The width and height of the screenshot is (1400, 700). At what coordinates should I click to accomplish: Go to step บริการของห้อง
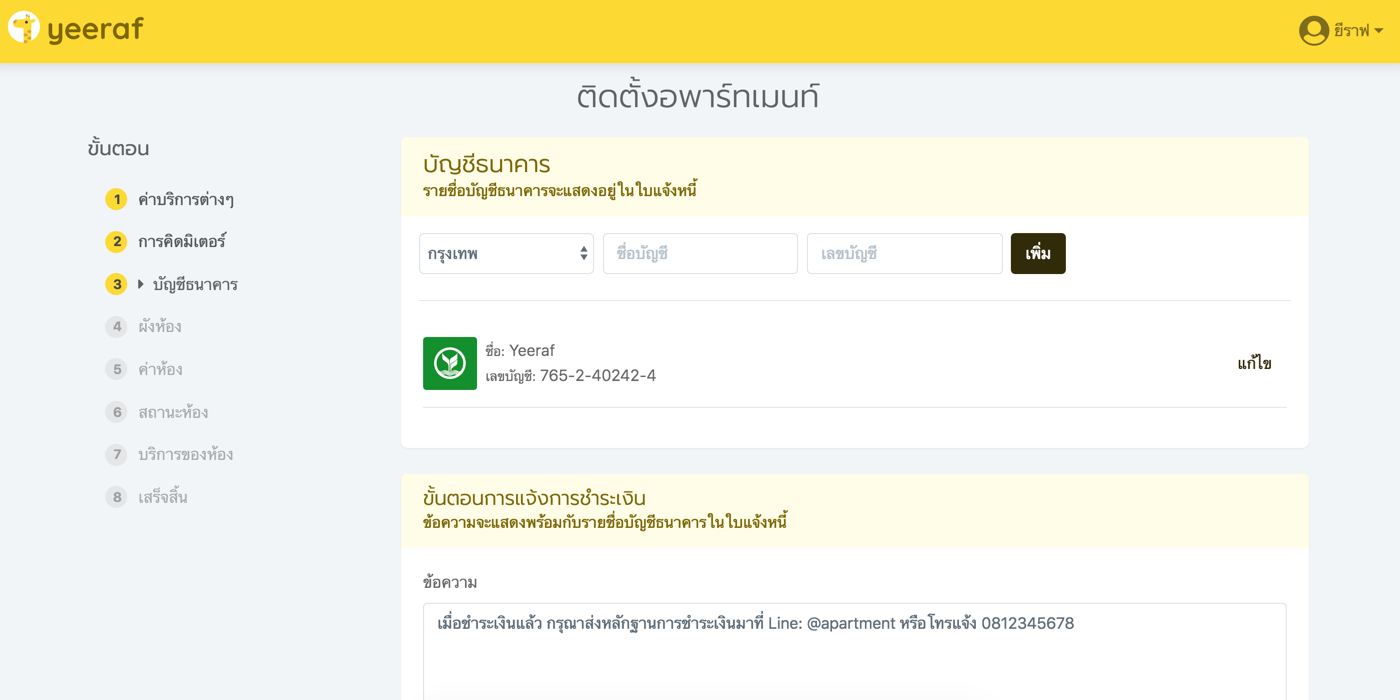coord(186,454)
